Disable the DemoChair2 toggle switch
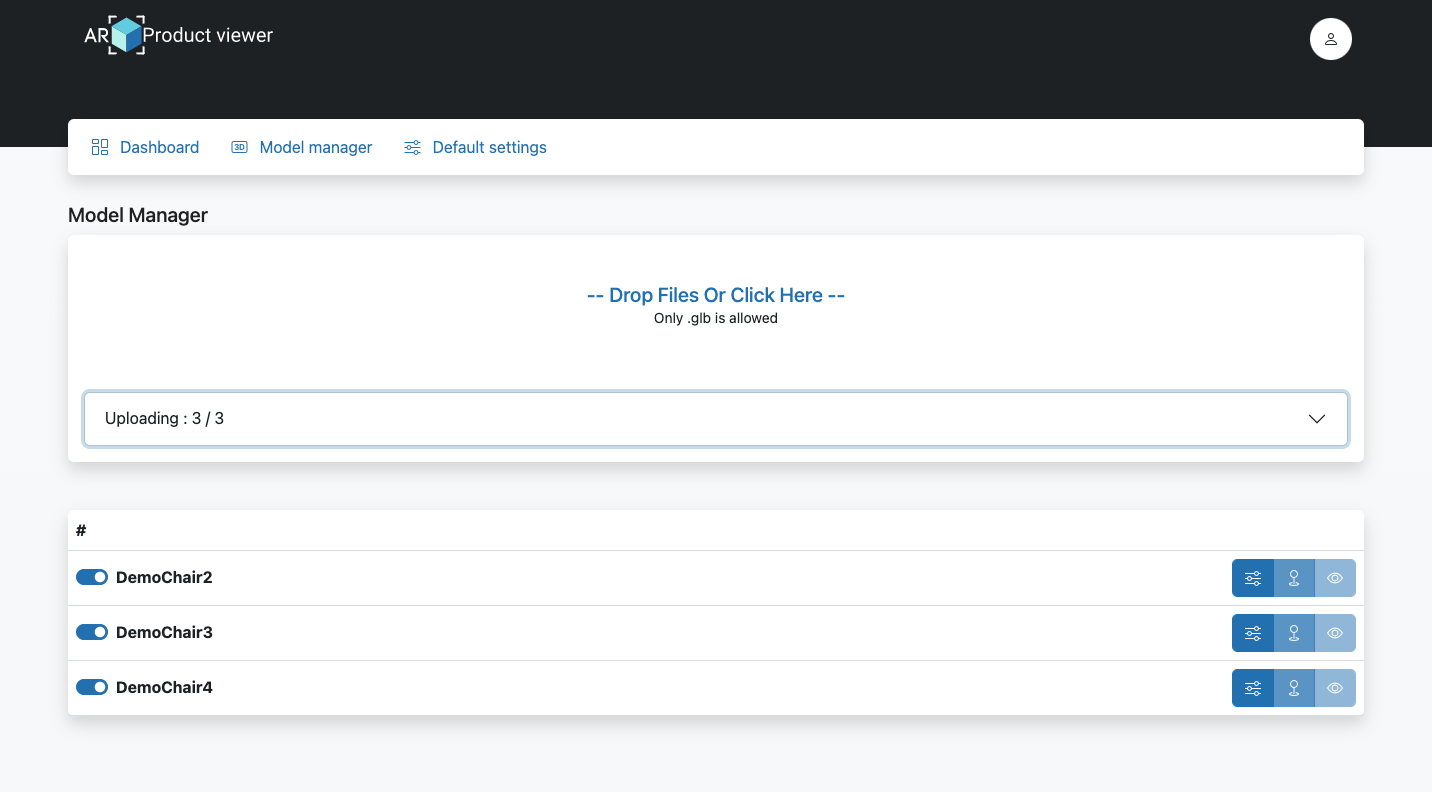The height and width of the screenshot is (792, 1432). pyautogui.click(x=92, y=577)
